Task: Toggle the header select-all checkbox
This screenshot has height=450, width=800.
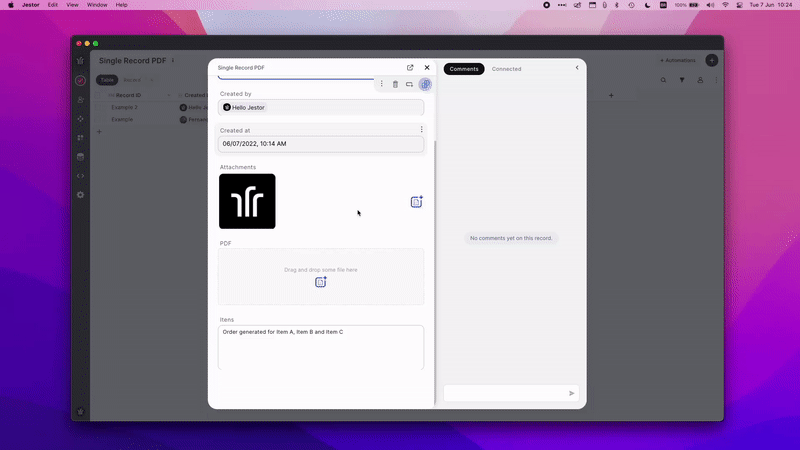Action: [x=97, y=95]
